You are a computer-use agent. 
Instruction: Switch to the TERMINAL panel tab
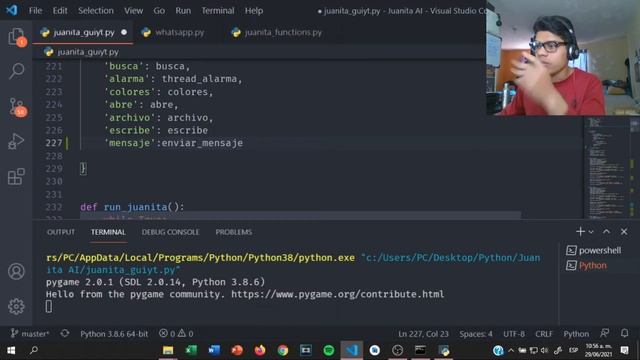[108, 232]
